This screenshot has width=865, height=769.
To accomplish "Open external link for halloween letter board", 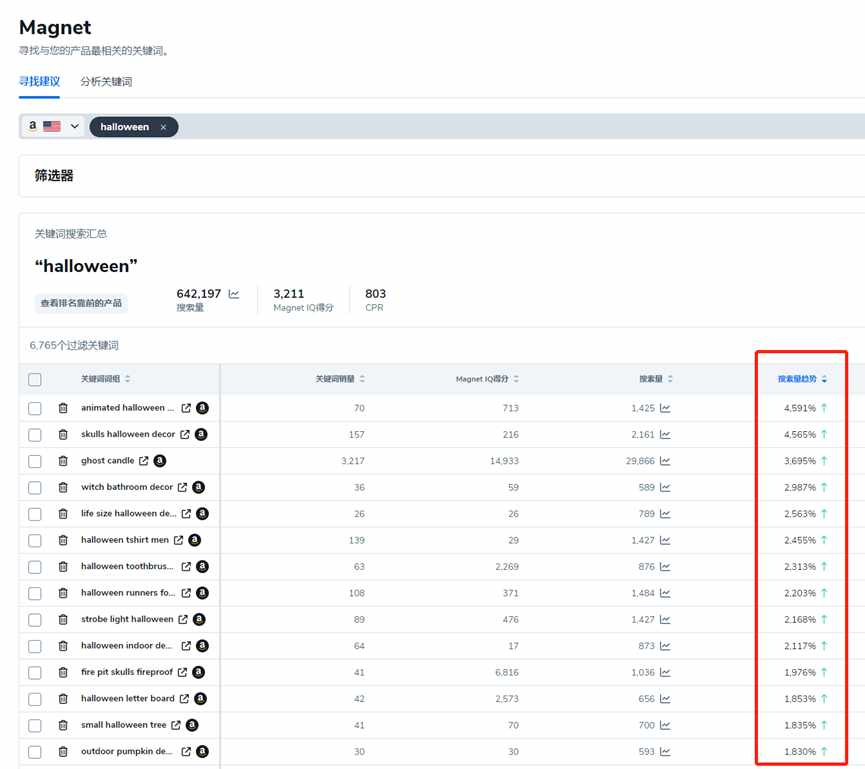I will point(184,698).
